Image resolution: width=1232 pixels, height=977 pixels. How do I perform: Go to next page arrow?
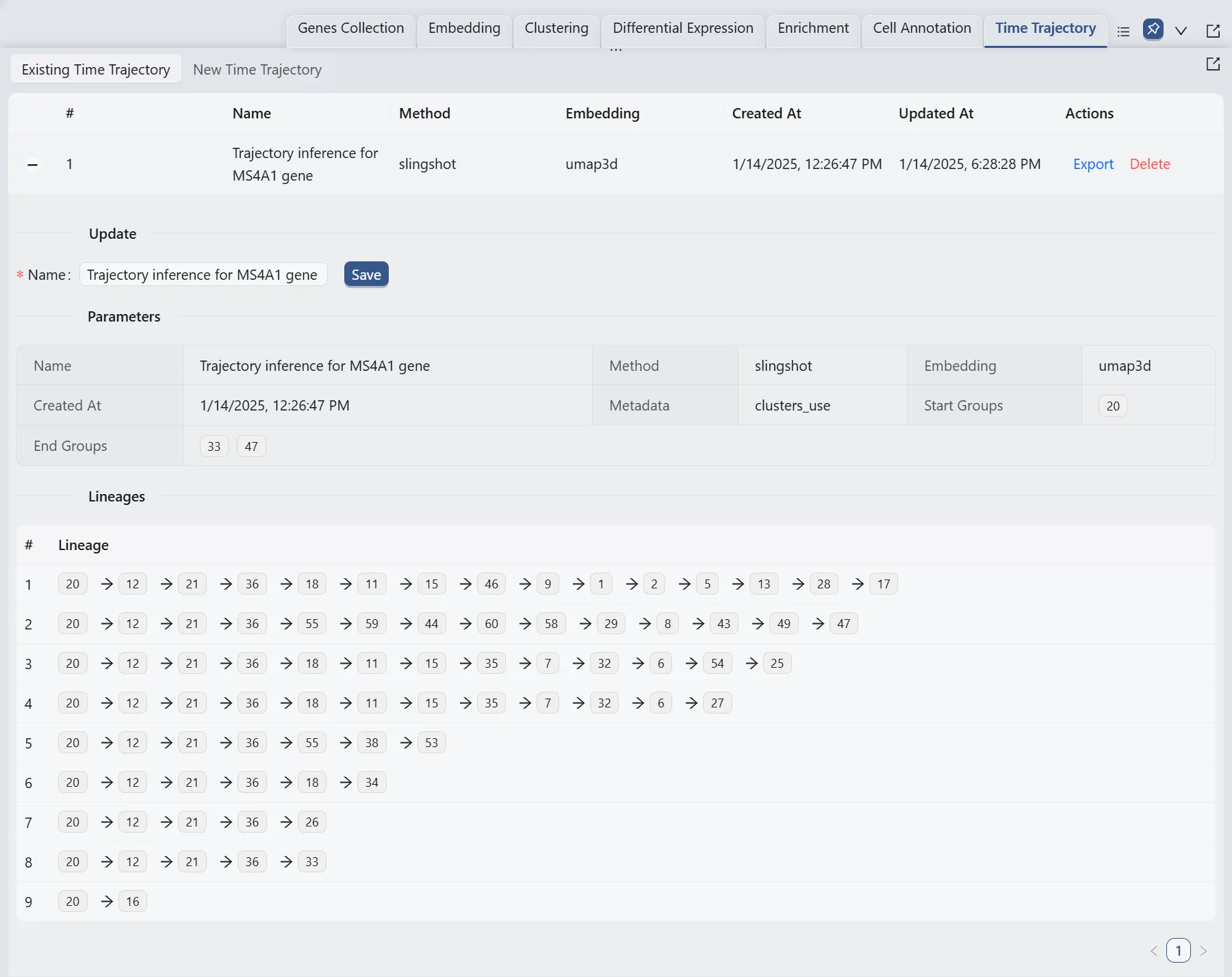(1203, 951)
